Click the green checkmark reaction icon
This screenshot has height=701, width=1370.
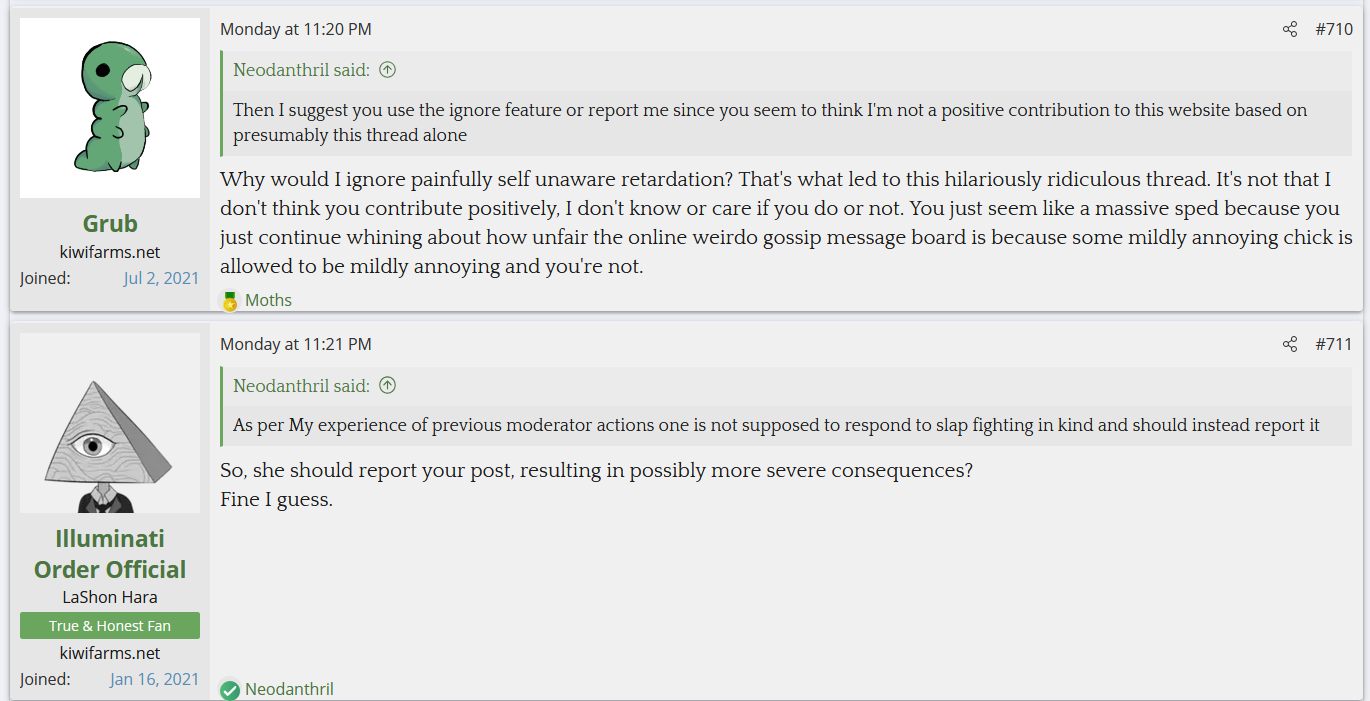click(230, 689)
